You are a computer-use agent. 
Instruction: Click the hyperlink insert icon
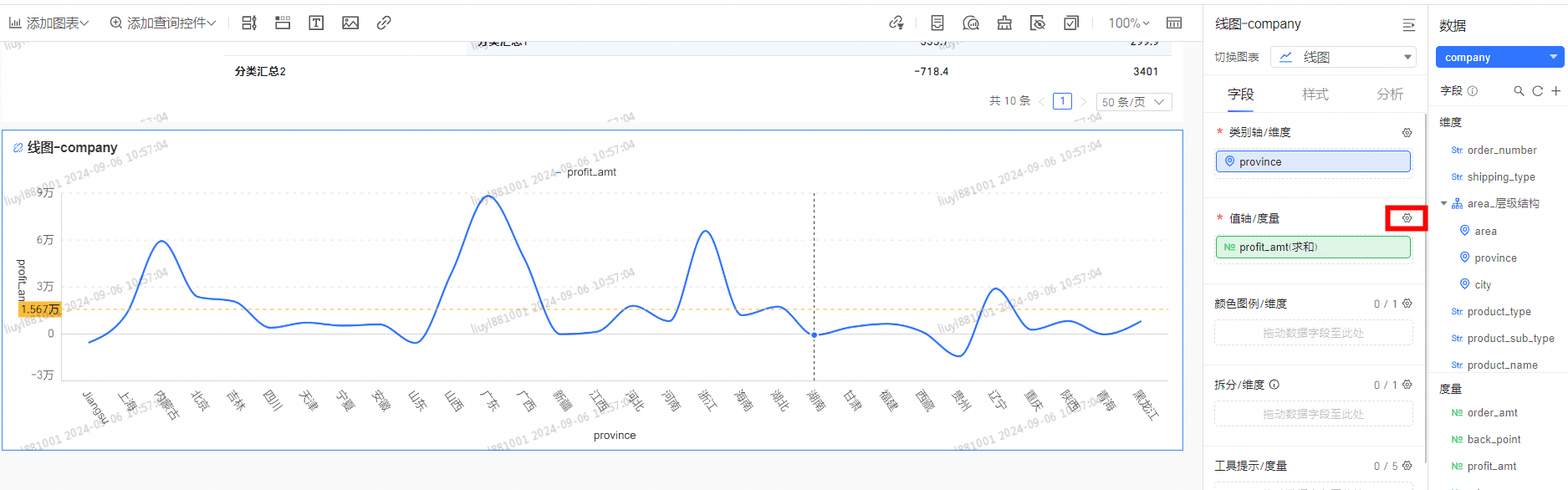tap(384, 23)
